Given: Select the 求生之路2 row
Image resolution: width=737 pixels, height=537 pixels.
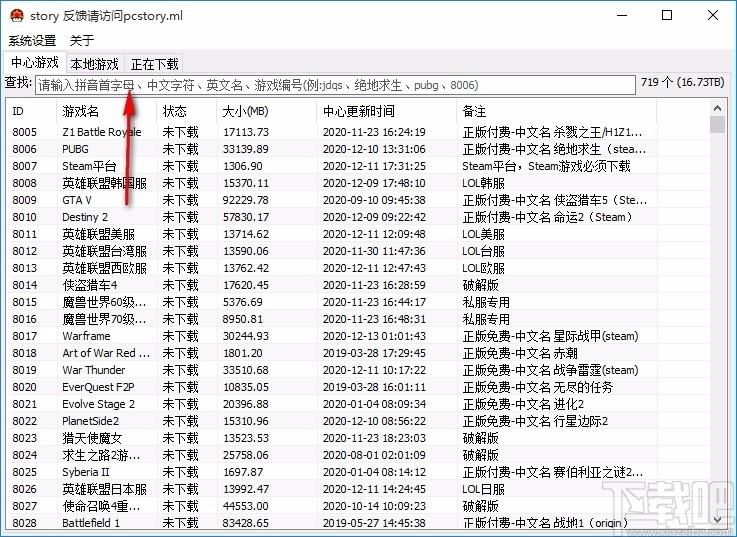Looking at the screenshot, I should (358, 455).
